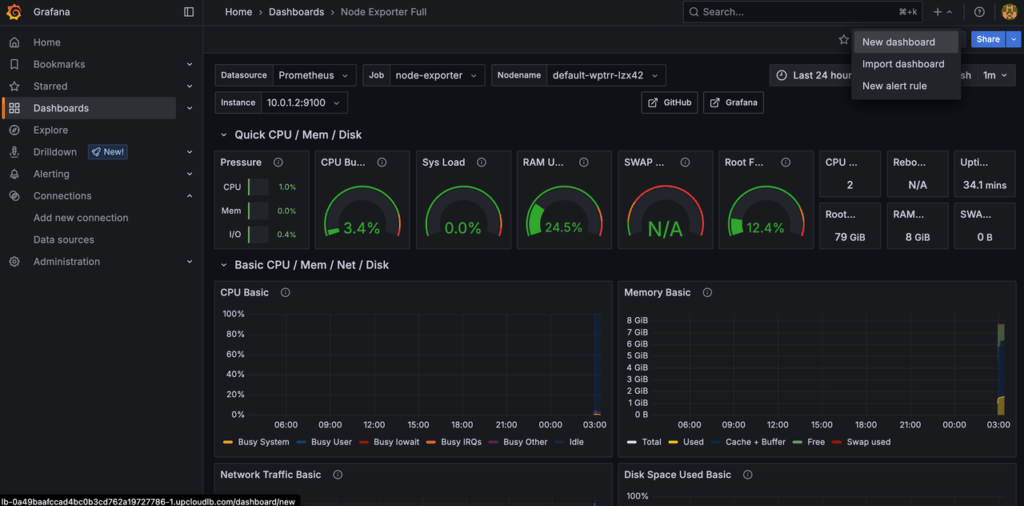Open the 1m refresh interval dropdown
Screen dimensions: 1024x506
click(996, 75)
